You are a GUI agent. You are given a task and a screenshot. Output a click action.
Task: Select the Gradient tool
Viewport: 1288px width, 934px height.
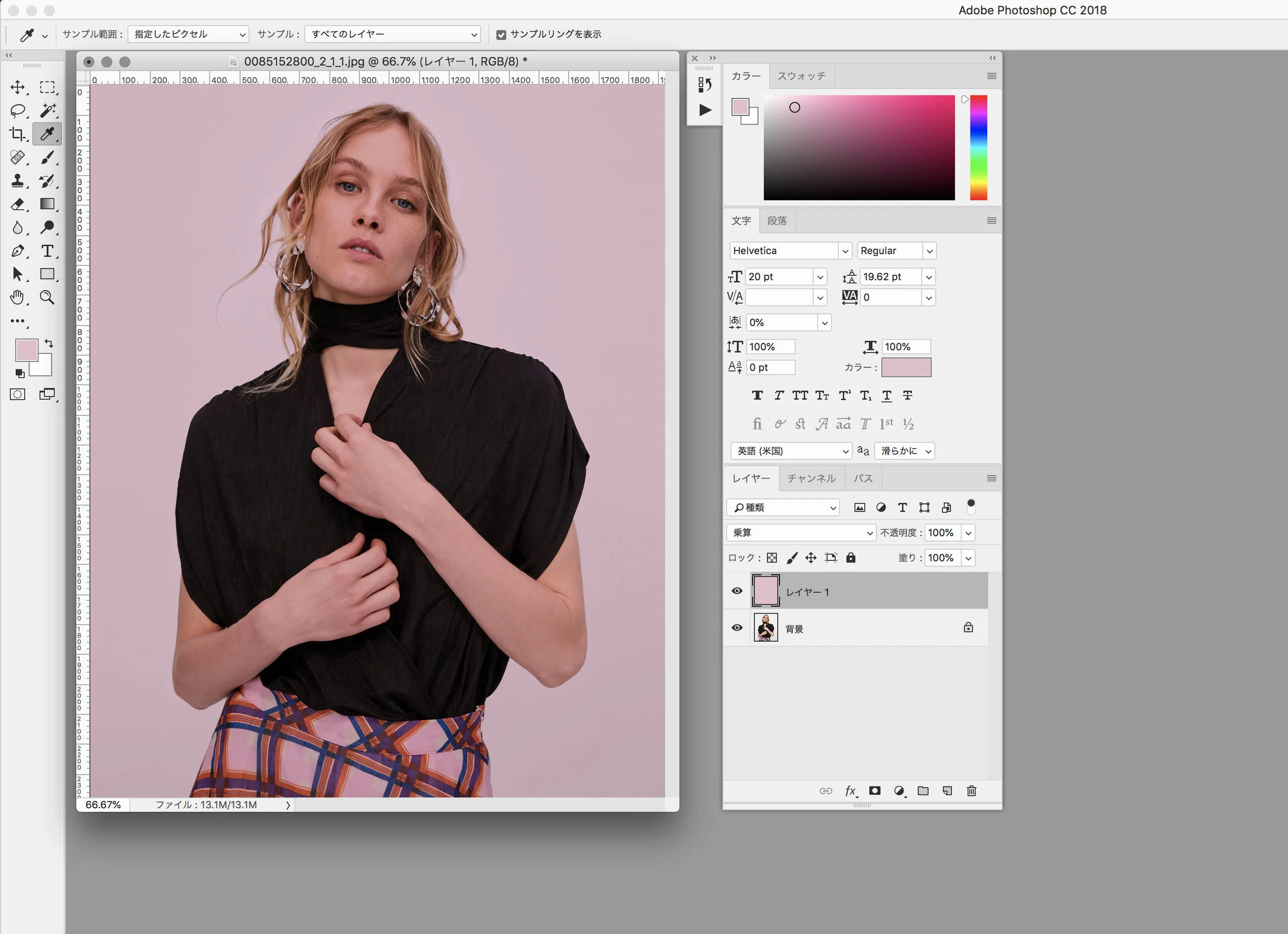[x=47, y=204]
